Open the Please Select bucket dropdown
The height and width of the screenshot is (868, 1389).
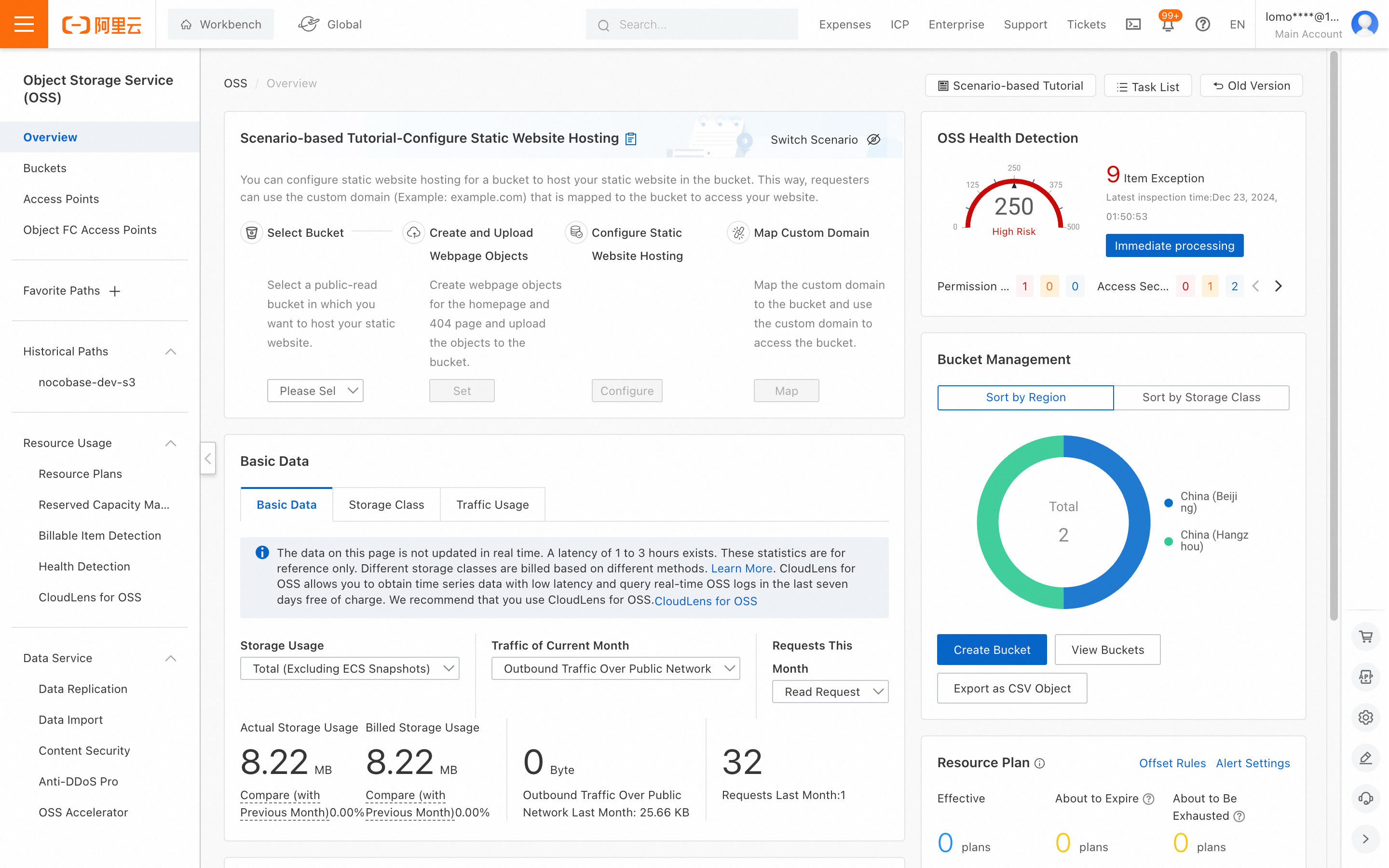315,391
